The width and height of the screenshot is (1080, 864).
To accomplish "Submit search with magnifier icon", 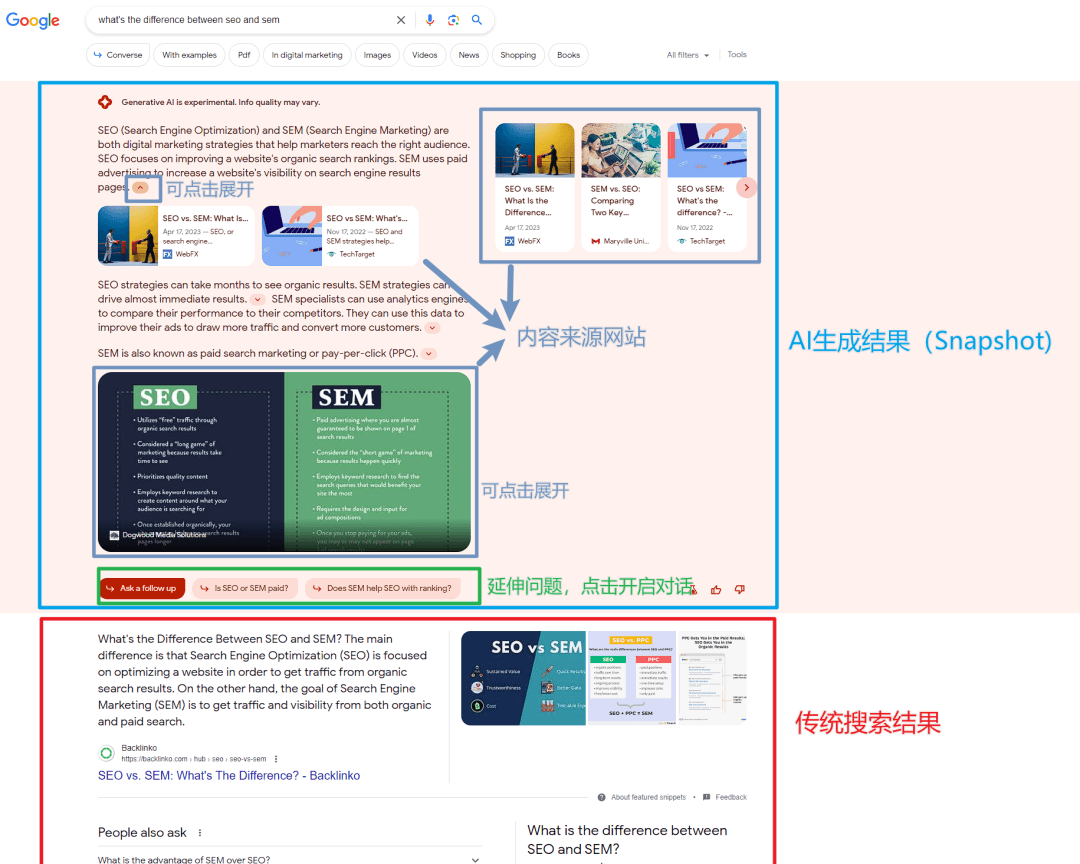I will 477,20.
